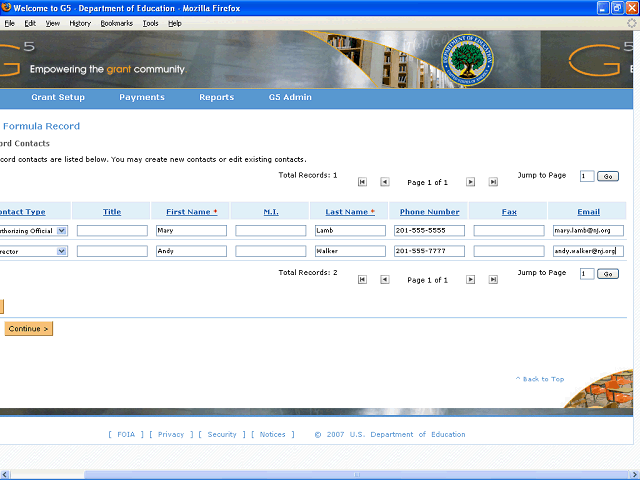Open the Authorizing Official contact type dropdown
Viewport: 640px width, 480px height.
click(62, 231)
